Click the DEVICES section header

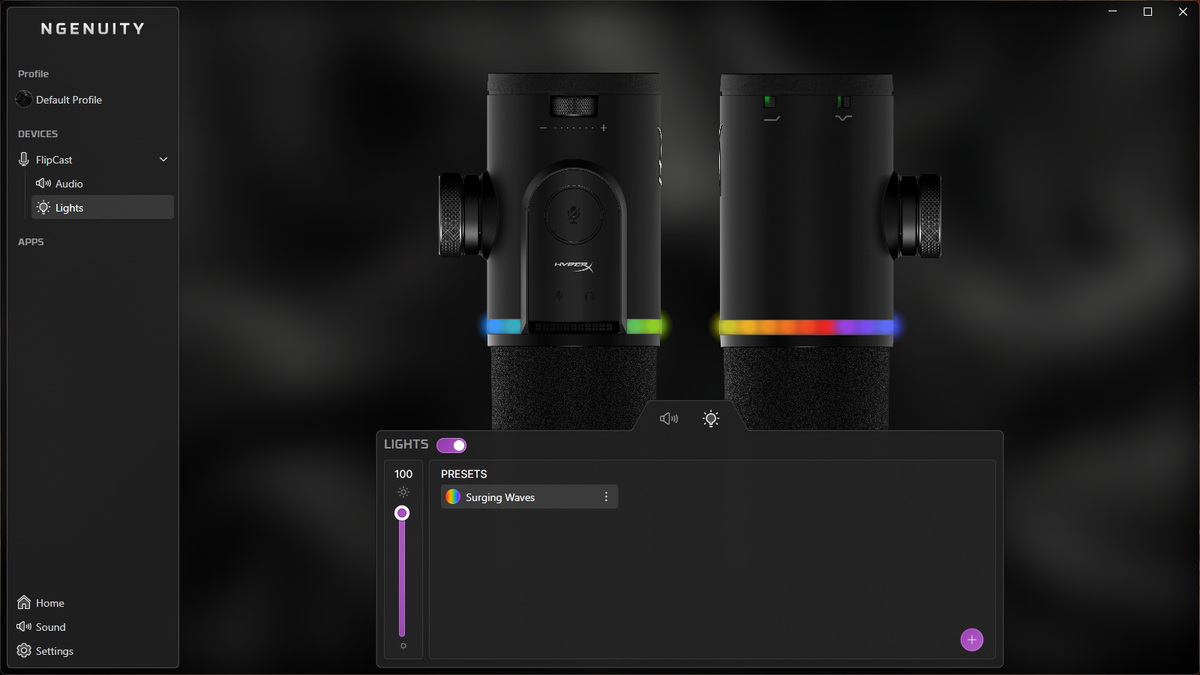tap(38, 134)
